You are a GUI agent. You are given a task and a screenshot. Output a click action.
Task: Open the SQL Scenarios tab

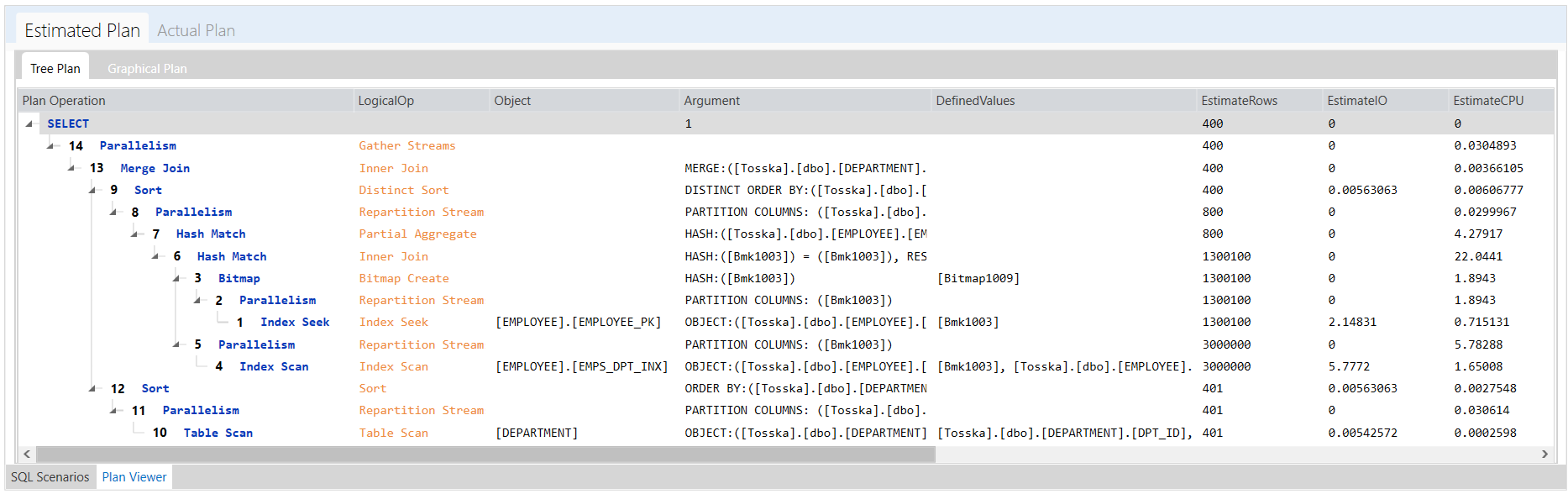coord(50,476)
